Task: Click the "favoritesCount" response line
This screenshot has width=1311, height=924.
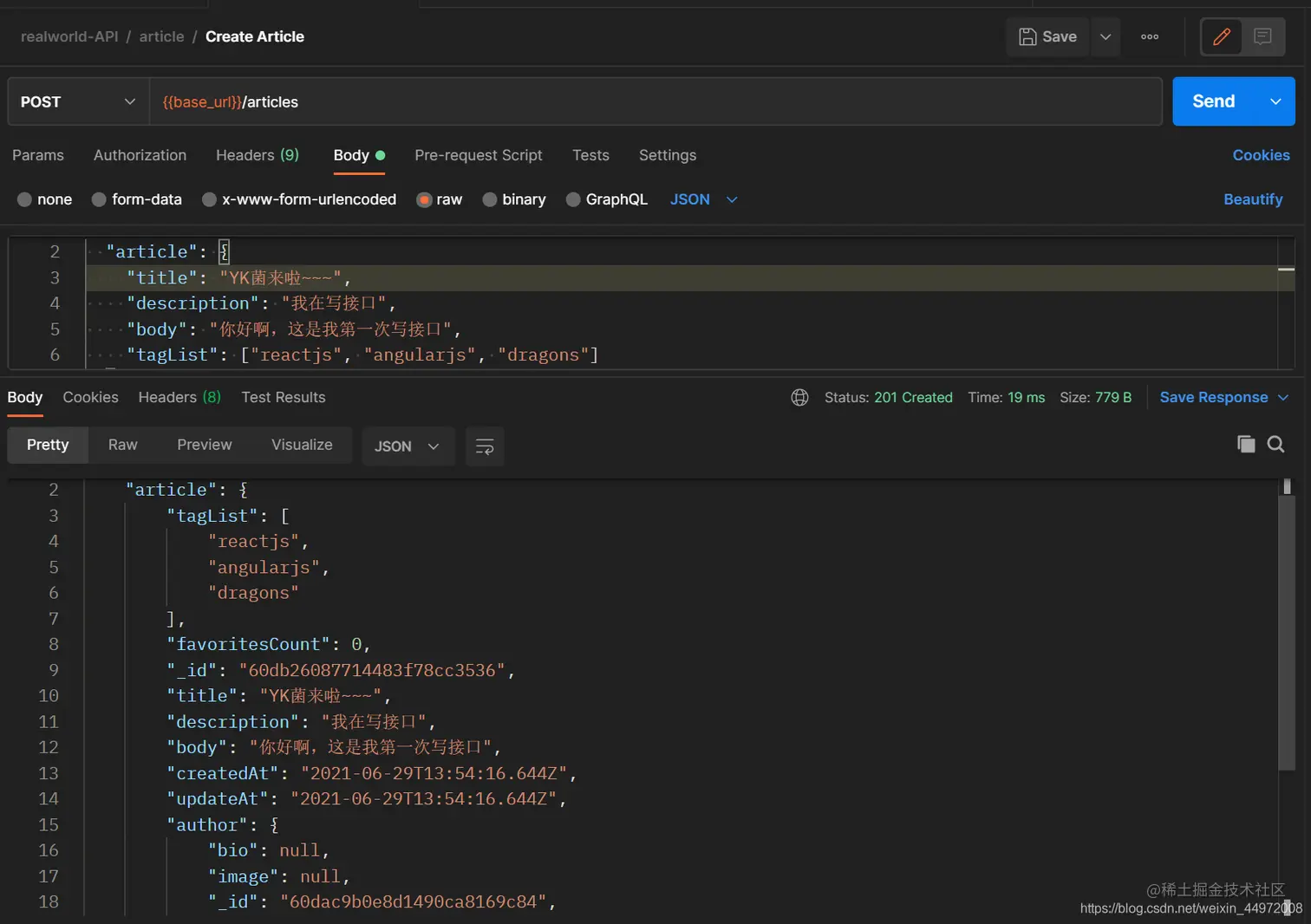Action: tap(269, 644)
